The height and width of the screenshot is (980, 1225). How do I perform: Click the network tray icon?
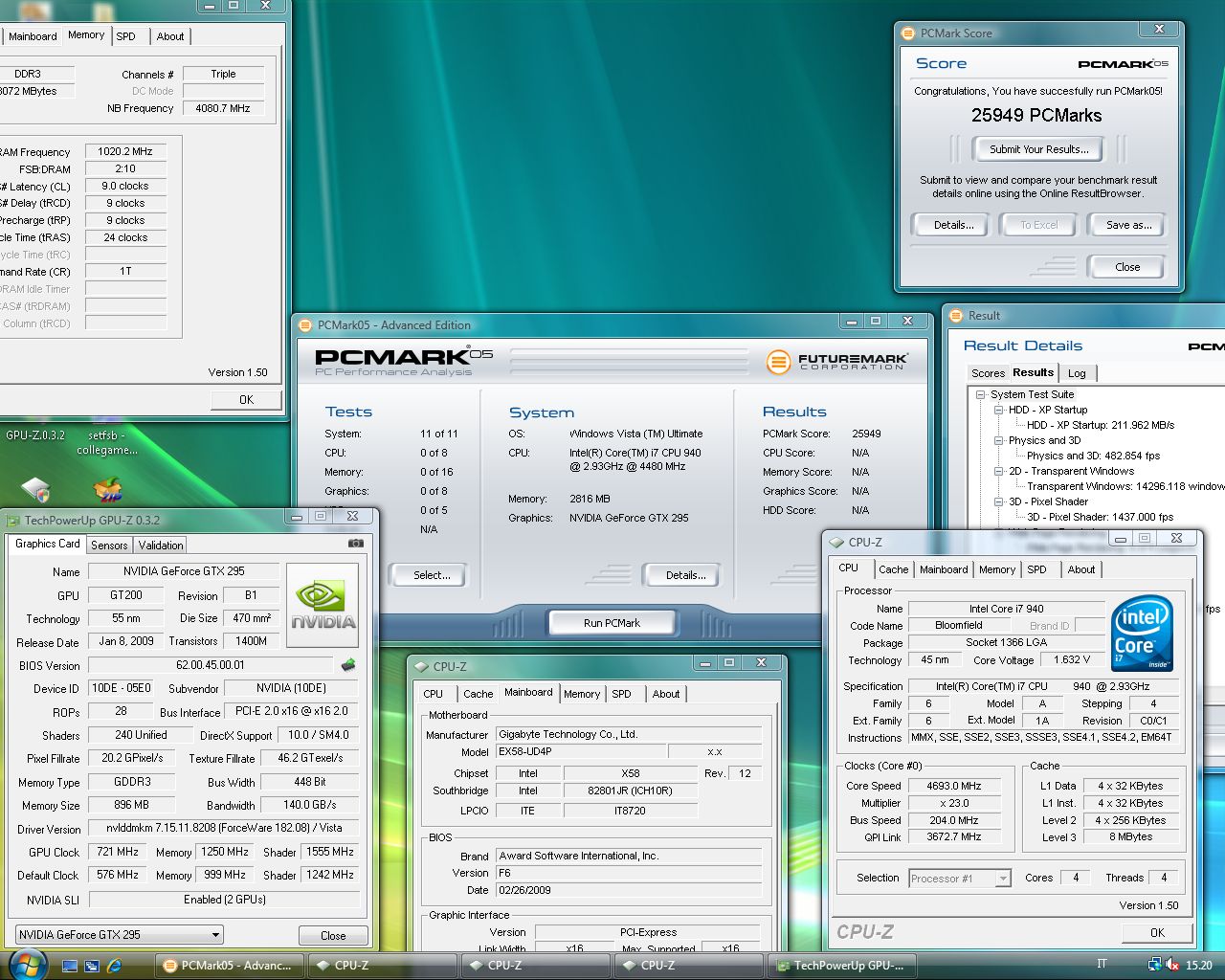[x=1155, y=965]
